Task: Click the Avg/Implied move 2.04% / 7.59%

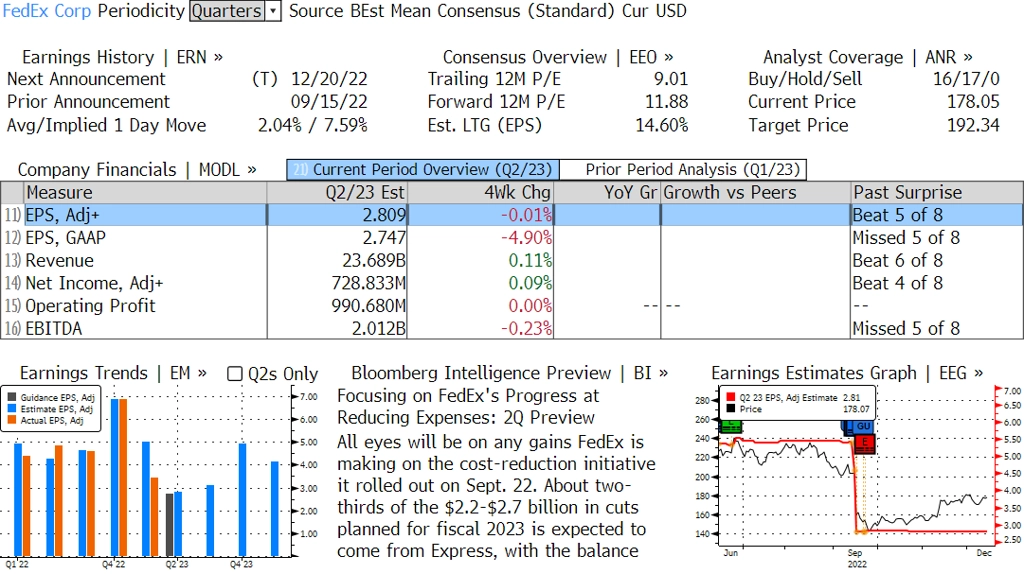Action: (x=312, y=125)
